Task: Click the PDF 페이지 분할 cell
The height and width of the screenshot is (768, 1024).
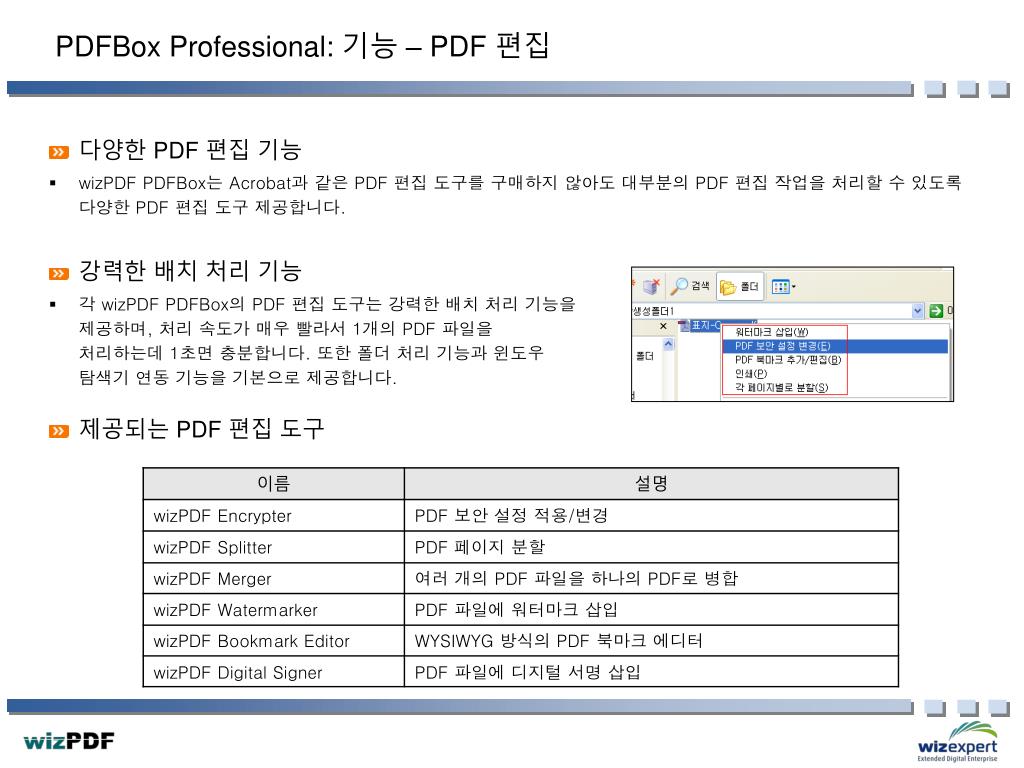Action: (x=651, y=547)
